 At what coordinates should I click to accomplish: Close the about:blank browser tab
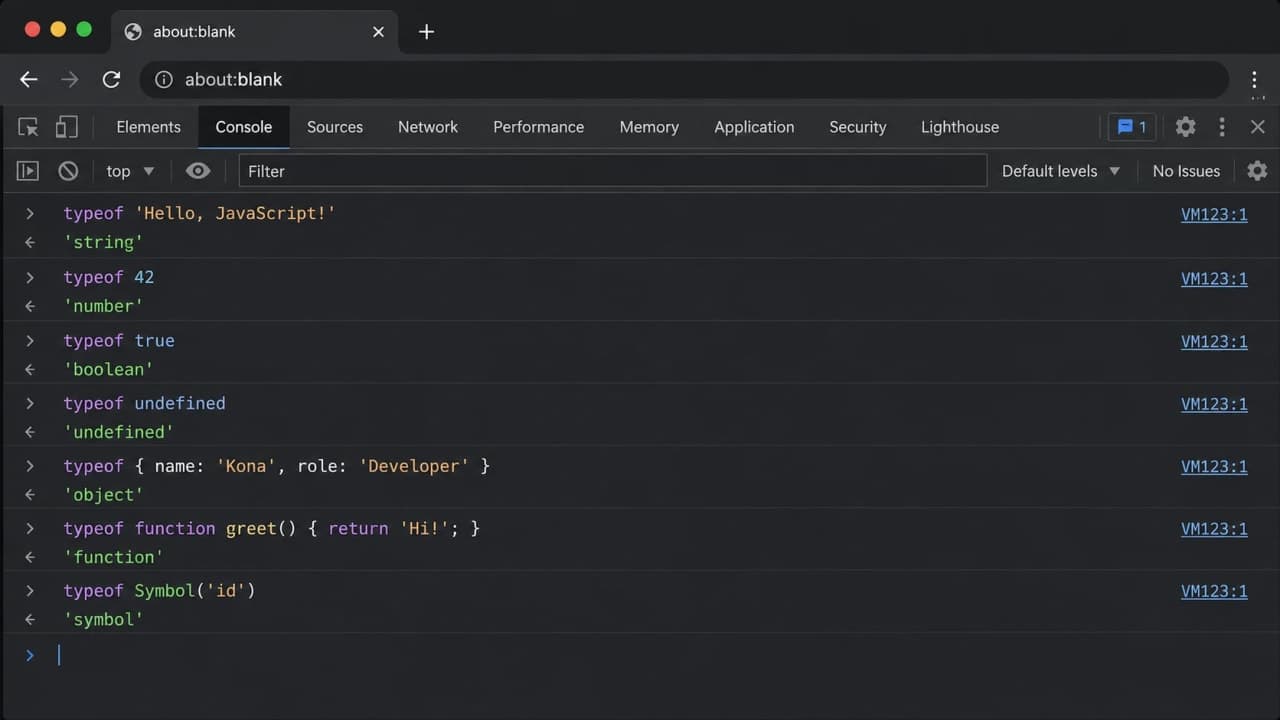[x=378, y=31]
